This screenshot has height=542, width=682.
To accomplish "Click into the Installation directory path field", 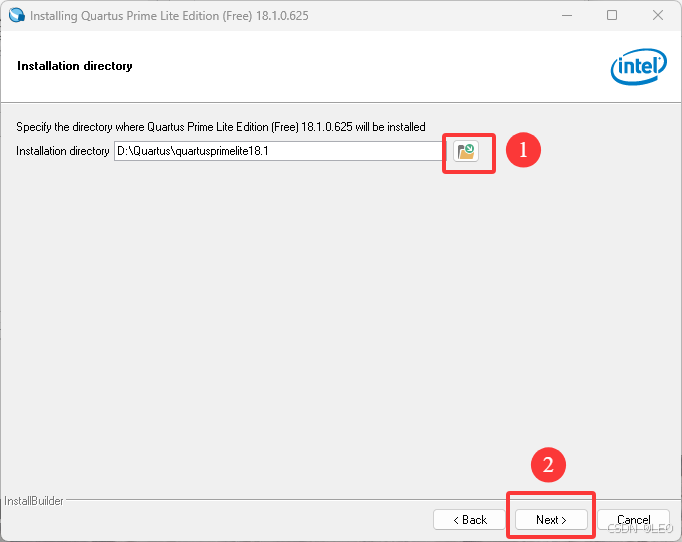I will (278, 151).
